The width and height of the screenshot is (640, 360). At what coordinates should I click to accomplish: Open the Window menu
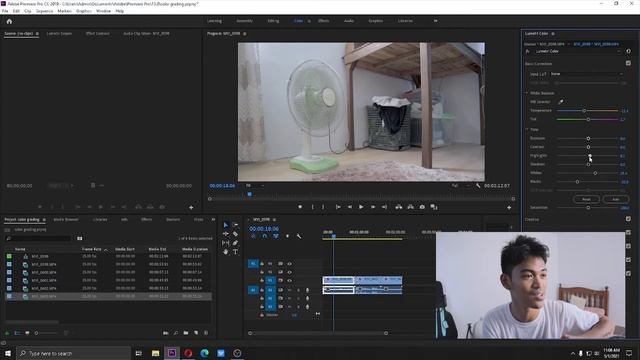103,11
